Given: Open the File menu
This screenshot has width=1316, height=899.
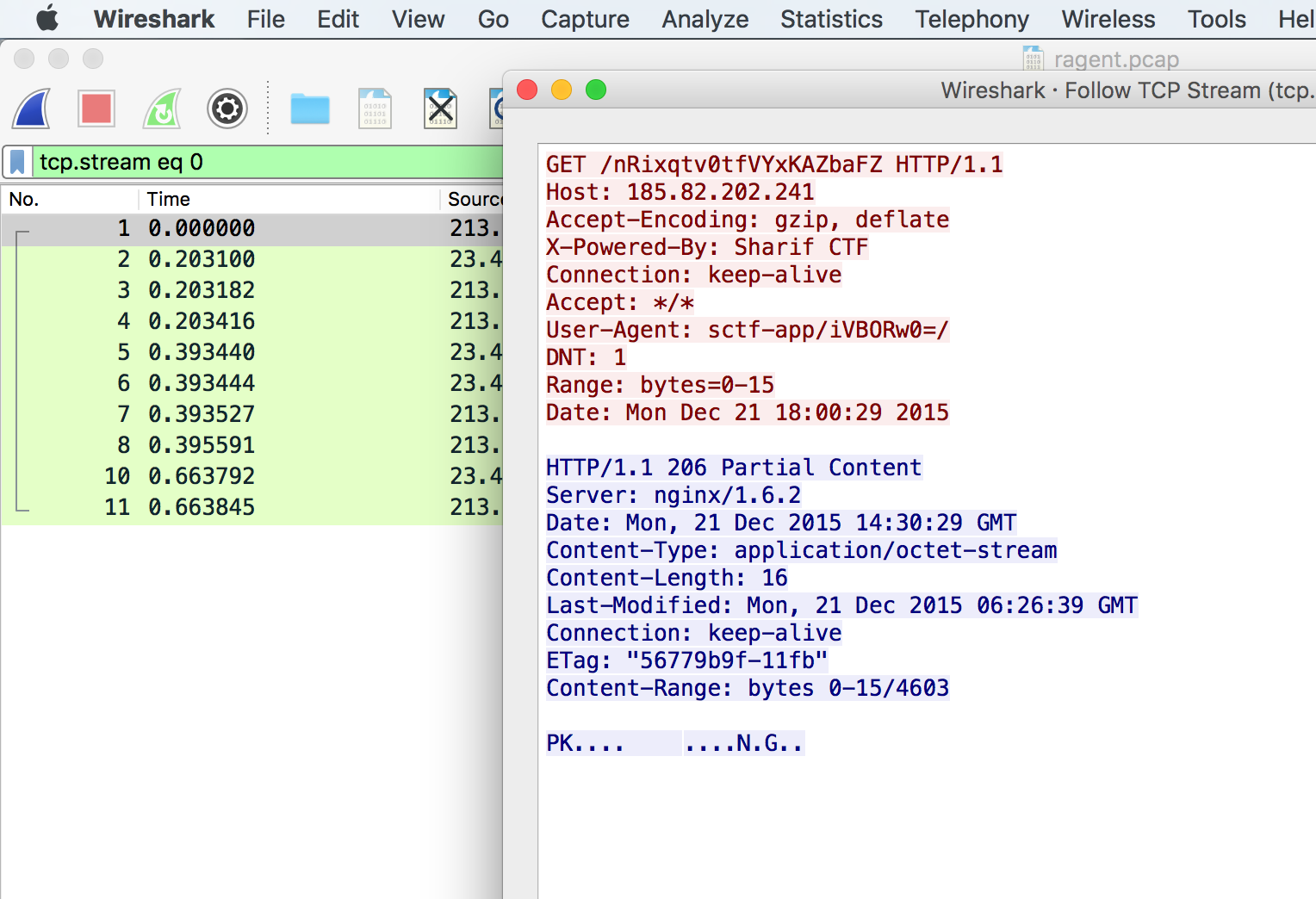Looking at the screenshot, I should (265, 19).
